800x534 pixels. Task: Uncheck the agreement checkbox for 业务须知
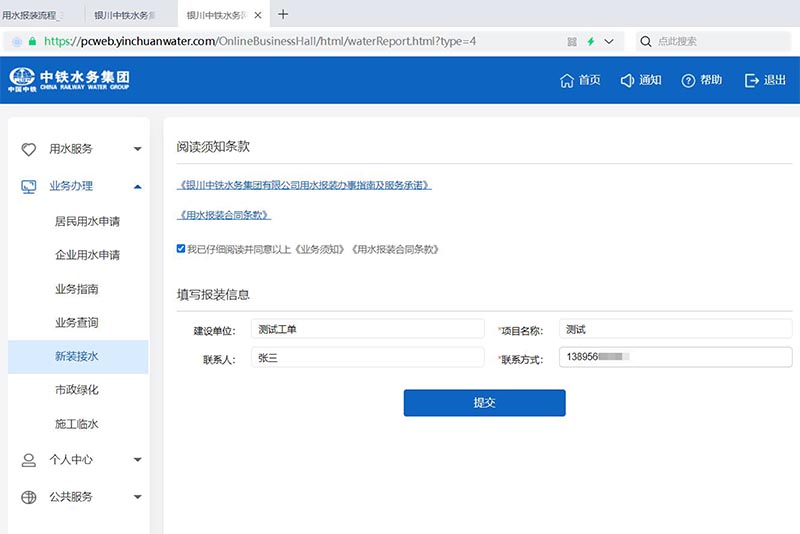(x=180, y=249)
